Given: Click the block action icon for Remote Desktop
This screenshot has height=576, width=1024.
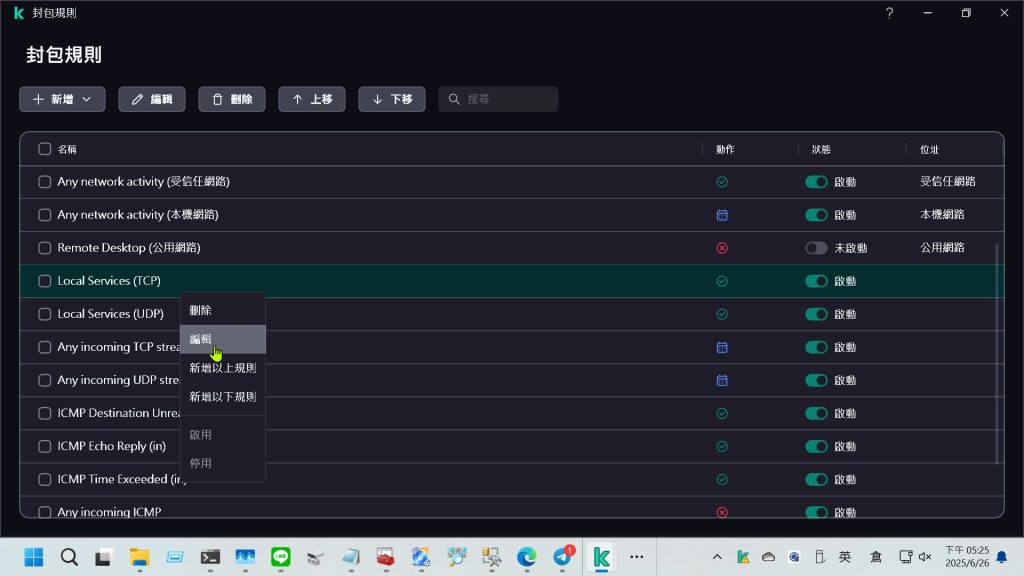Looking at the screenshot, I should pyautogui.click(x=722, y=248).
